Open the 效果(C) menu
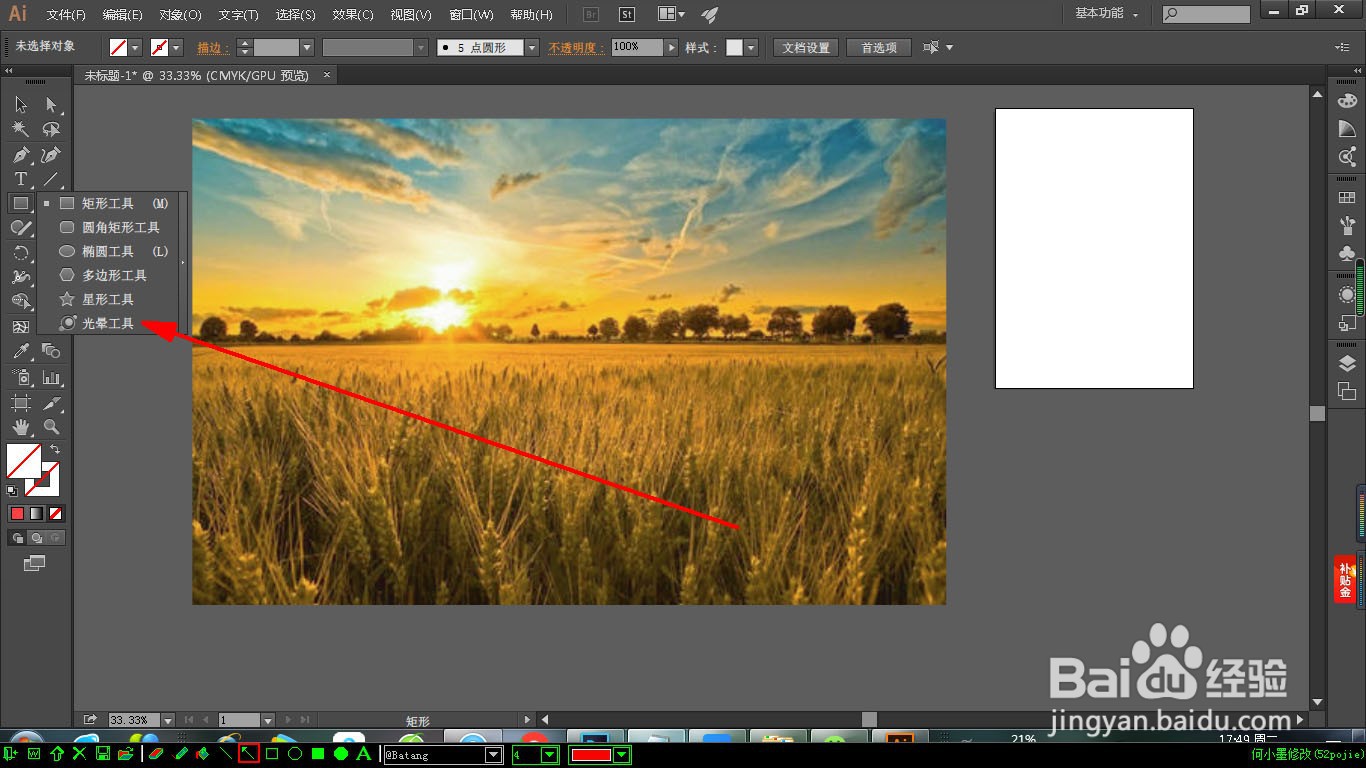Image resolution: width=1366 pixels, height=768 pixels. (x=353, y=15)
